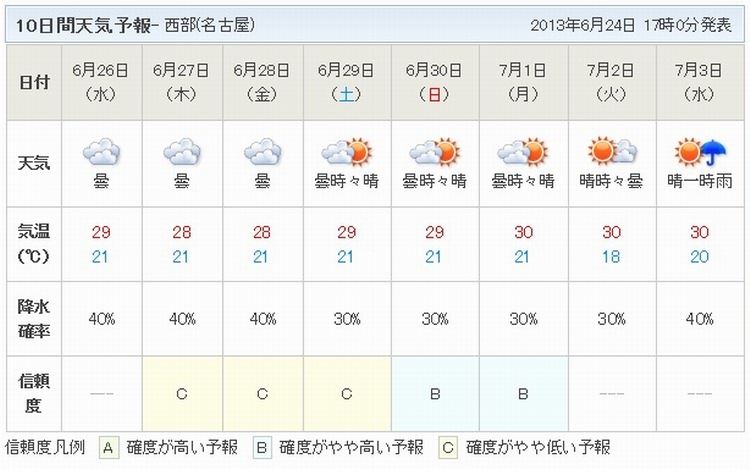Viewport: 750px width, 470px height.
Task: Click the sunny-cloudy icon for July 2
Action: pyautogui.click(x=612, y=152)
